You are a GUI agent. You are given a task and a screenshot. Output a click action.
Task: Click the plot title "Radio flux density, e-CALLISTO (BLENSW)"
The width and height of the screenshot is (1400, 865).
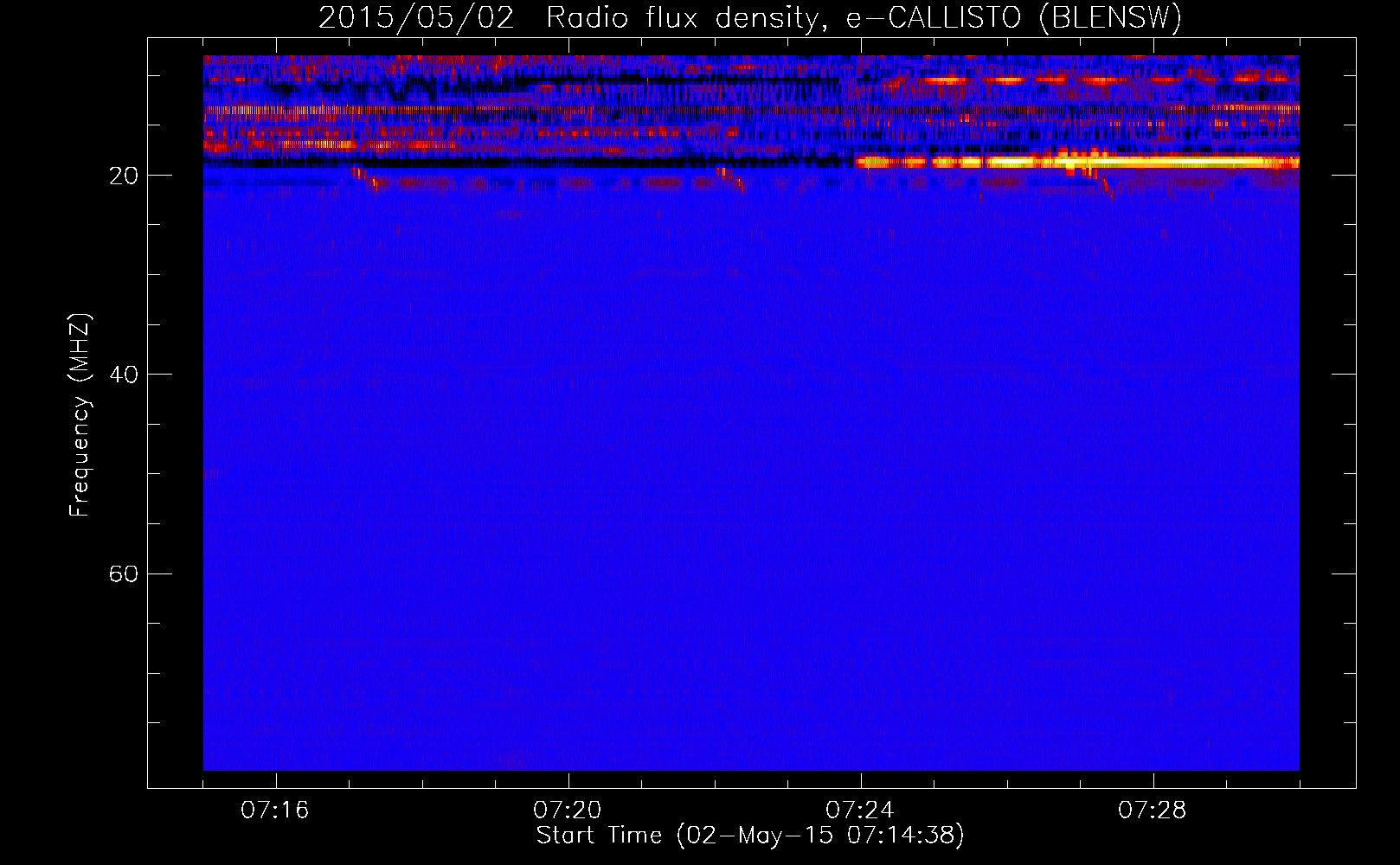[864, 18]
